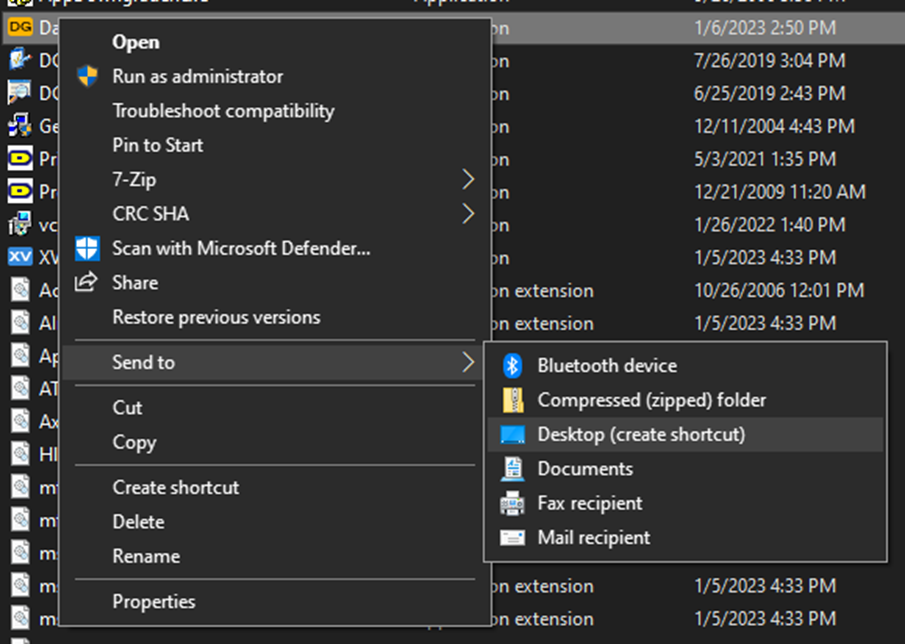Select the file icon dated 5/3/2021
905x644 pixels.
pyautogui.click(x=20, y=159)
